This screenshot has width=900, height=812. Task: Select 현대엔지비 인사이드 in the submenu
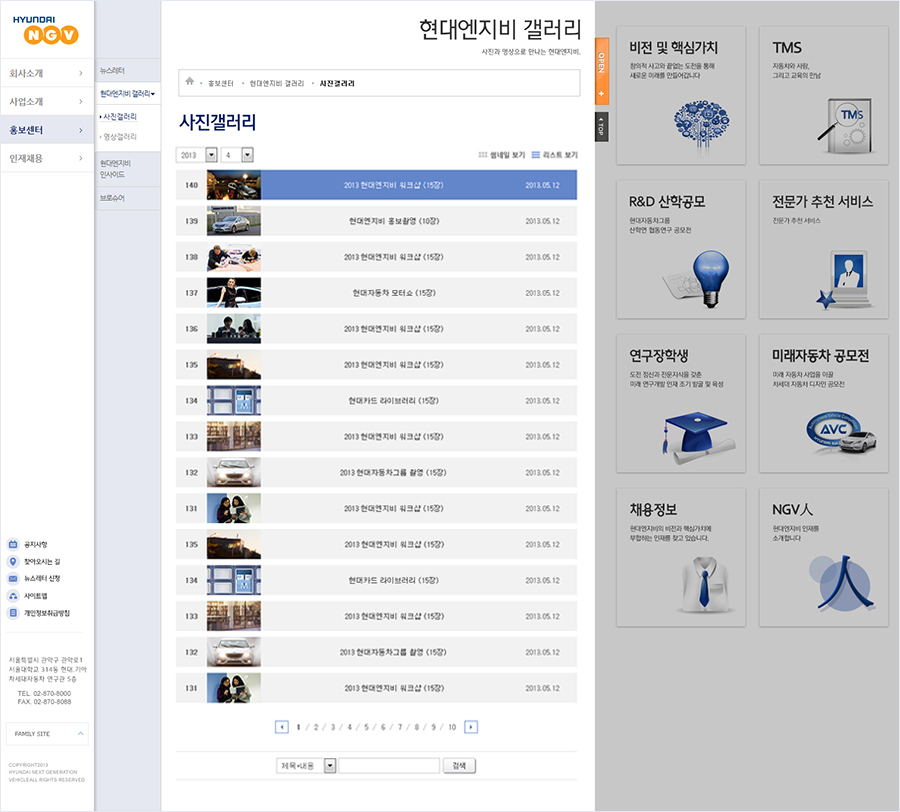(115, 169)
